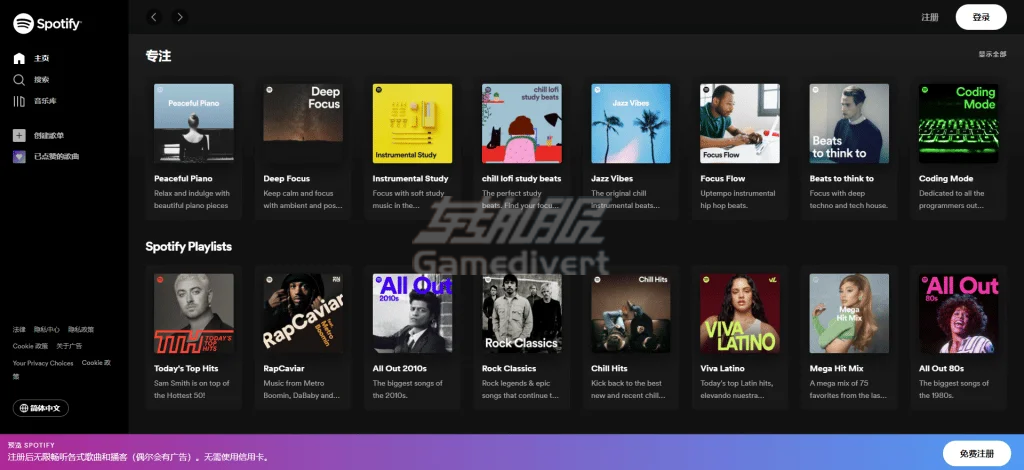Expand the 专注 section with 显示全部
The image size is (1024, 470).
click(992, 55)
